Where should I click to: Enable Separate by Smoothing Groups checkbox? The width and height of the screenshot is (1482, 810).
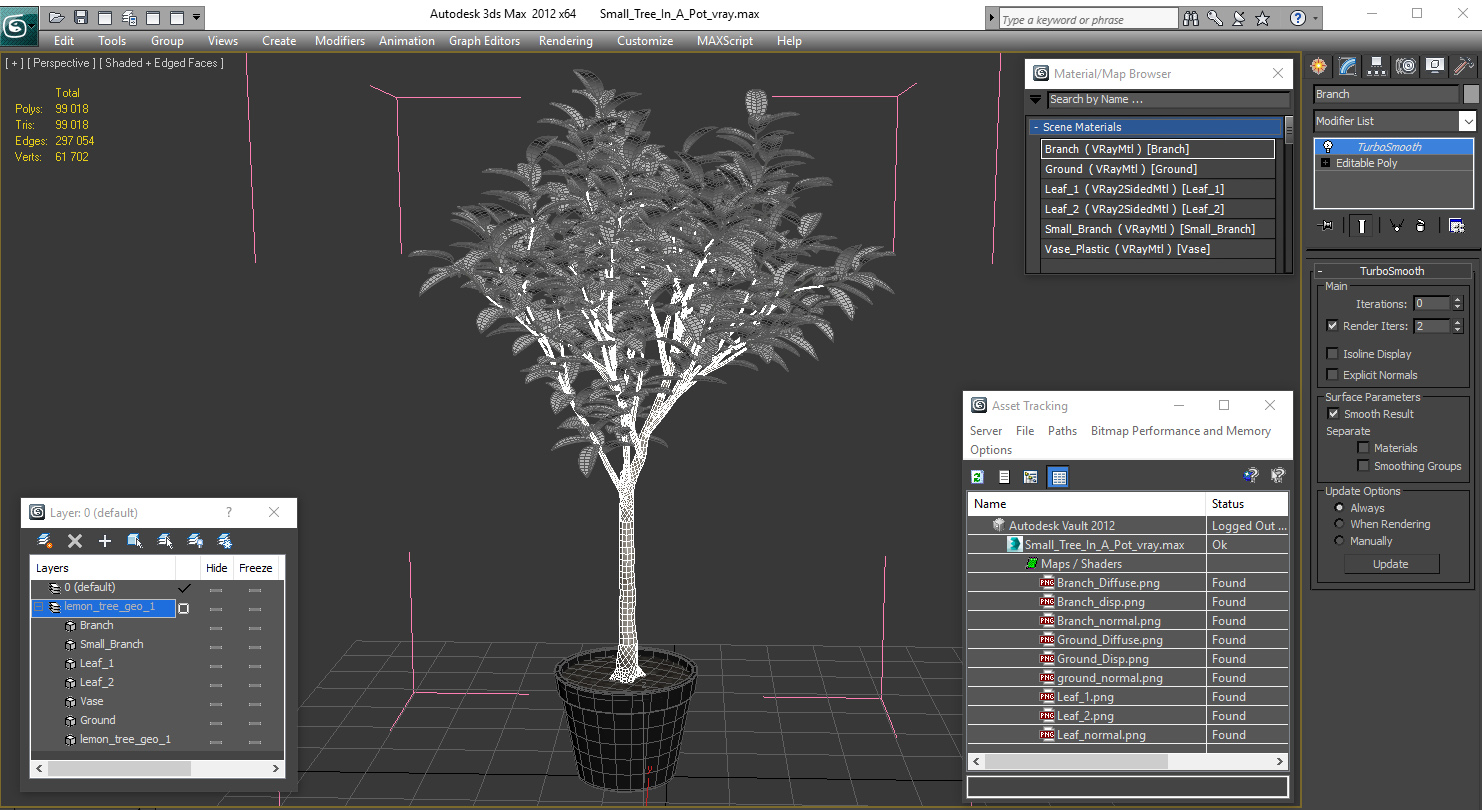pos(1363,466)
